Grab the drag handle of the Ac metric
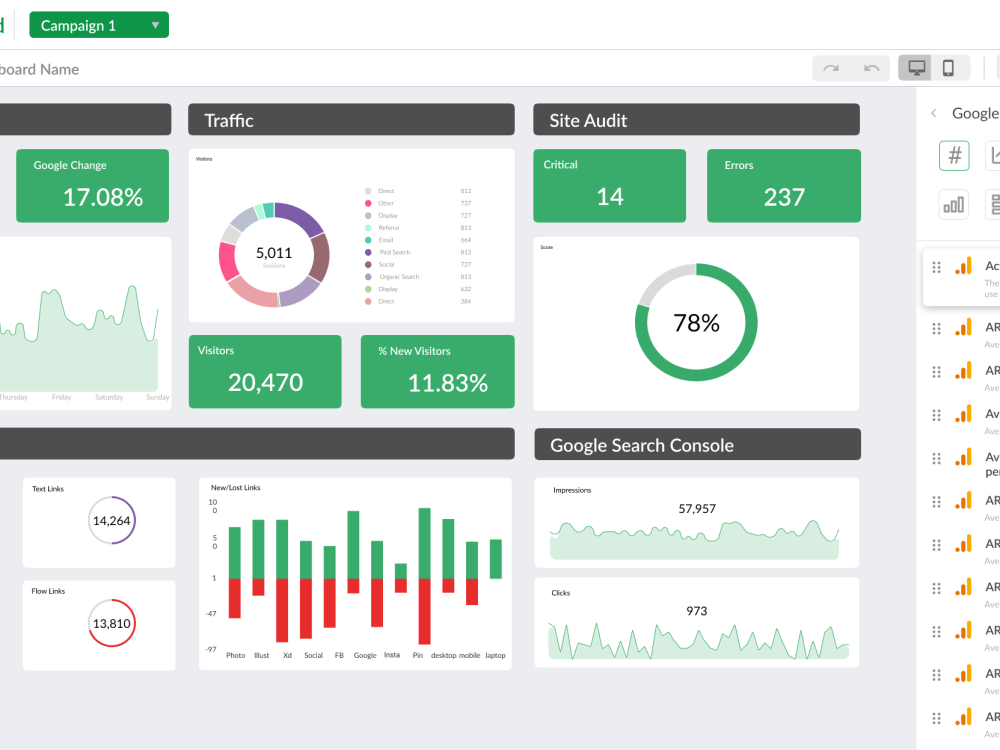Screen dimensions: 1000x750 click(x=936, y=267)
